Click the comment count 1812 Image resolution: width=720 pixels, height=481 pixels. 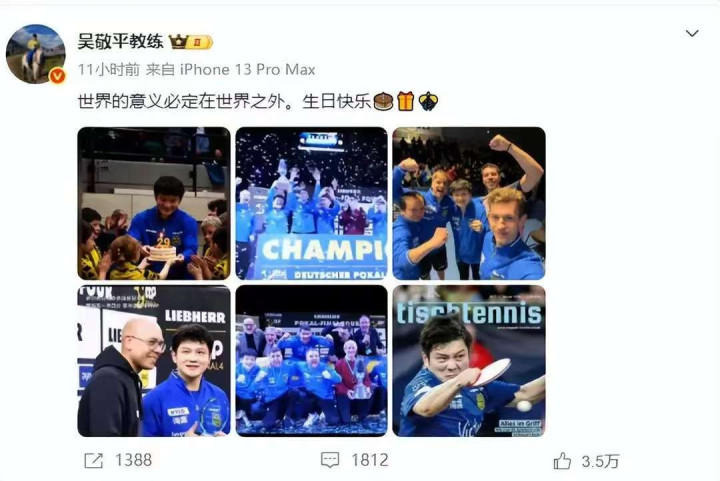(370, 460)
